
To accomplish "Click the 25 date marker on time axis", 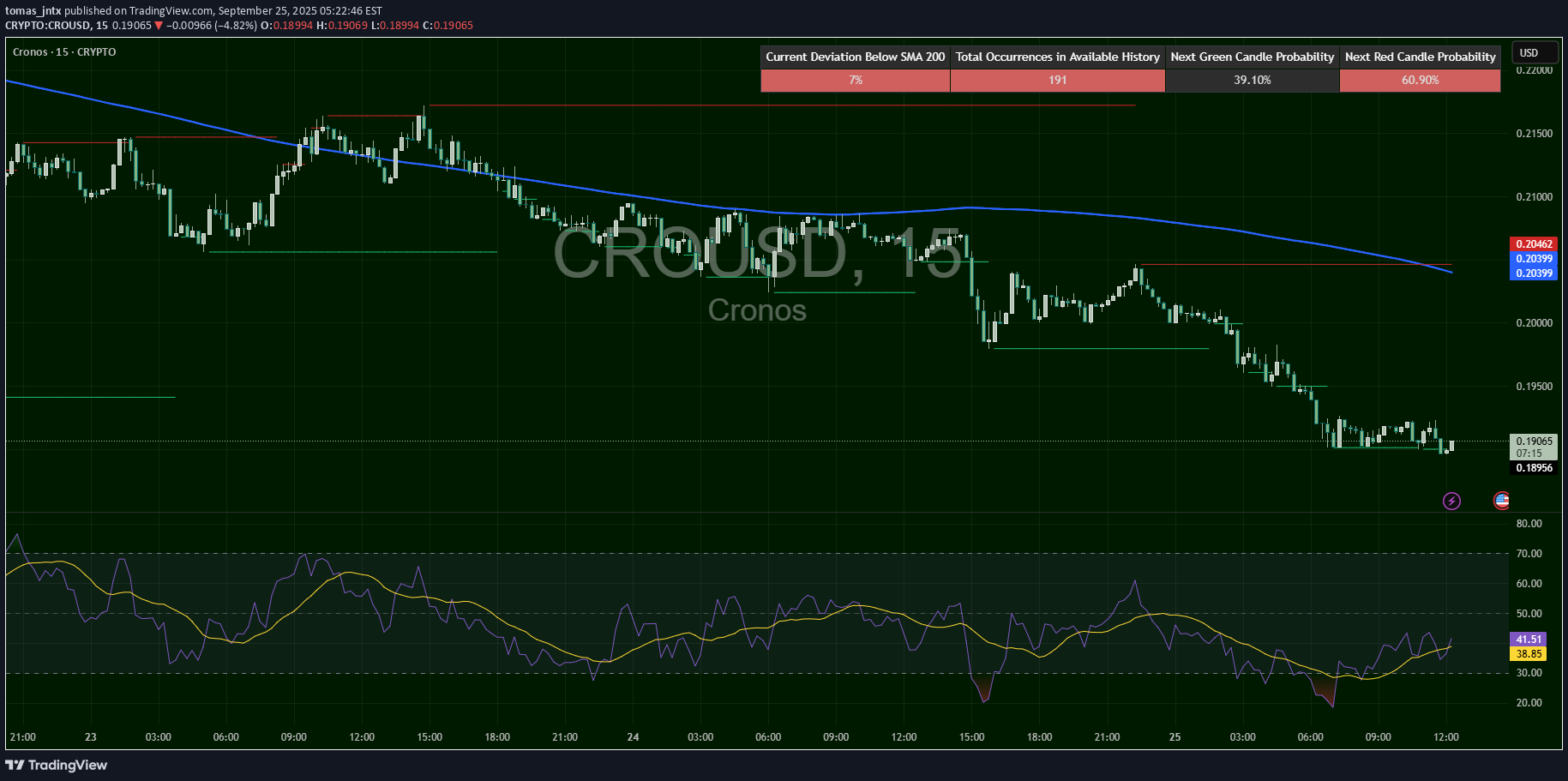I will point(1174,737).
